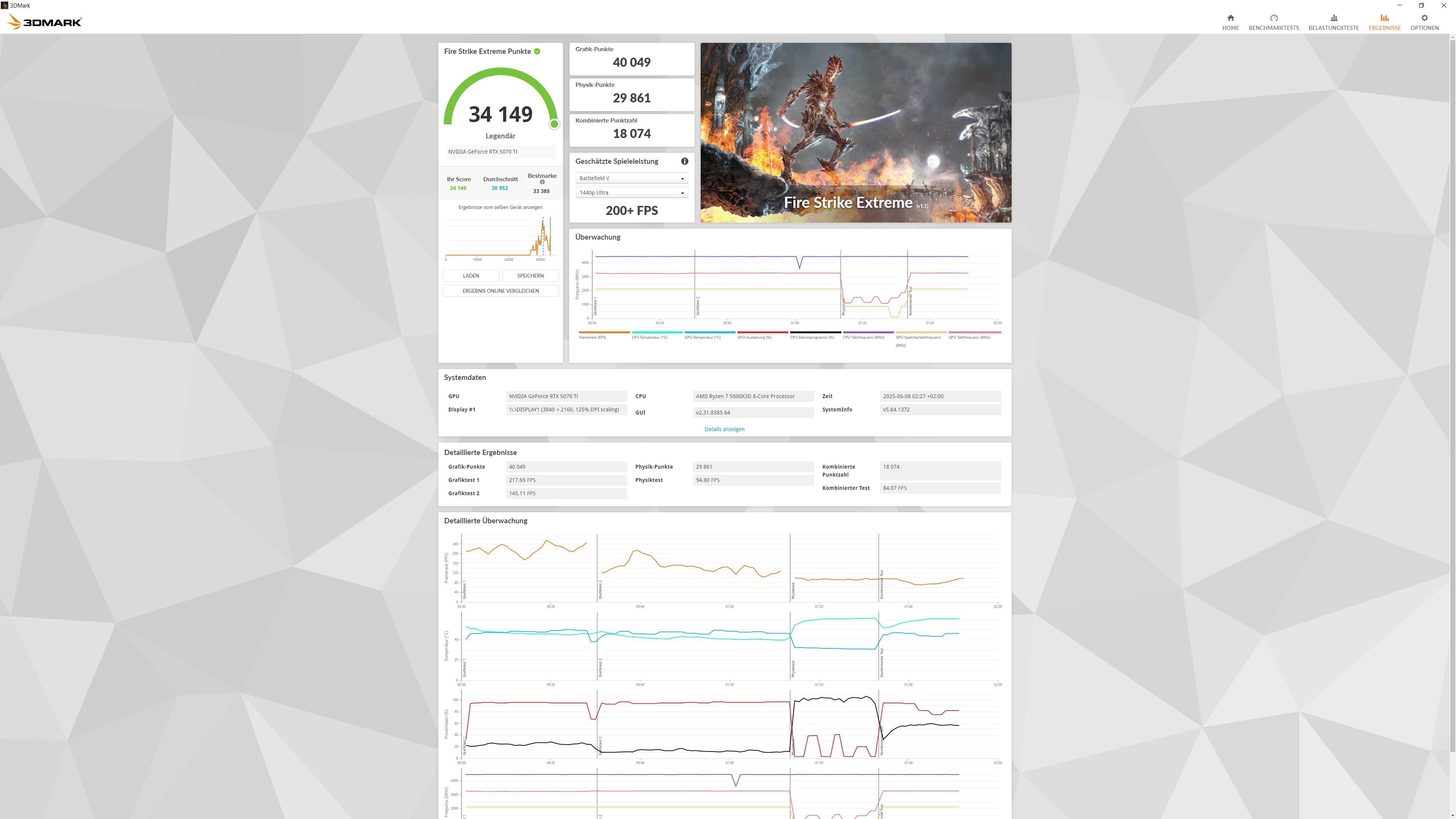The height and width of the screenshot is (819, 1456).
Task: Open the Home navigation icon
Action: [1230, 18]
